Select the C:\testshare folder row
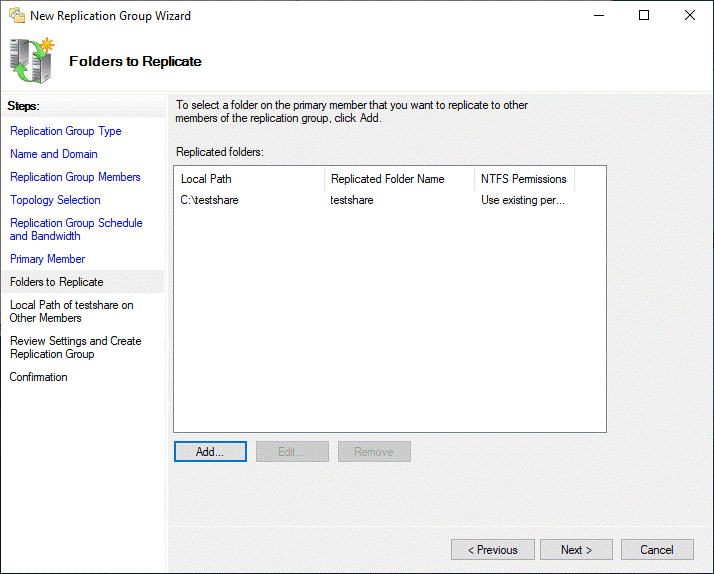The image size is (714, 574). [210, 200]
